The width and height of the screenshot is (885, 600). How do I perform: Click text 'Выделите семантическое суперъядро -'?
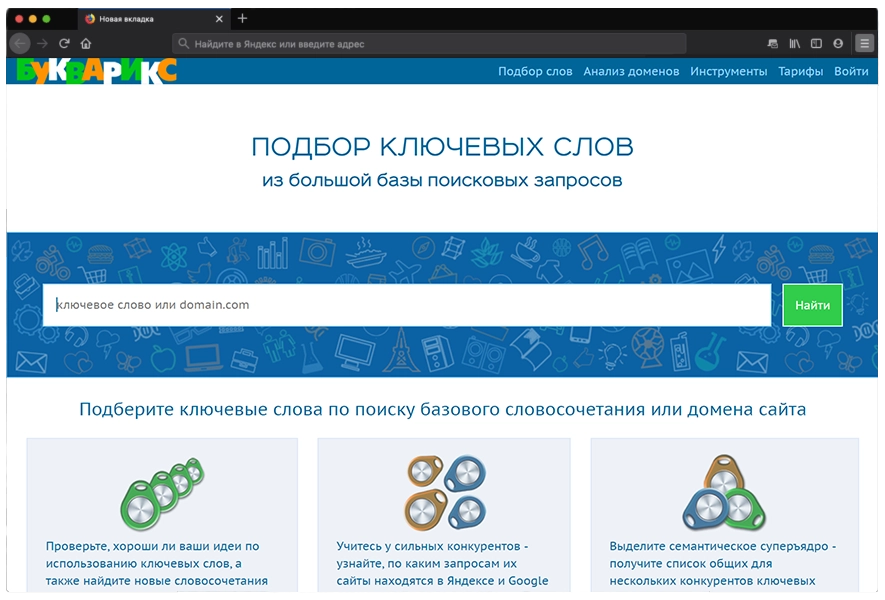(722, 546)
